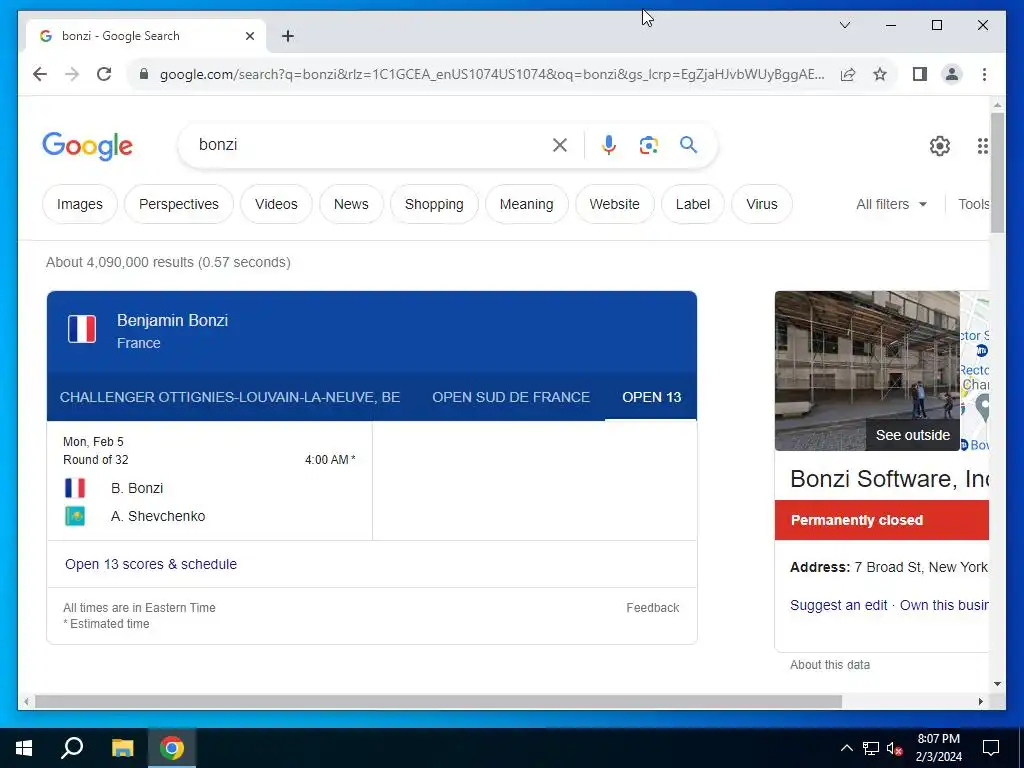Click the vertical page scrollbar thumb
Image resolution: width=1024 pixels, height=768 pixels.
(x=997, y=172)
